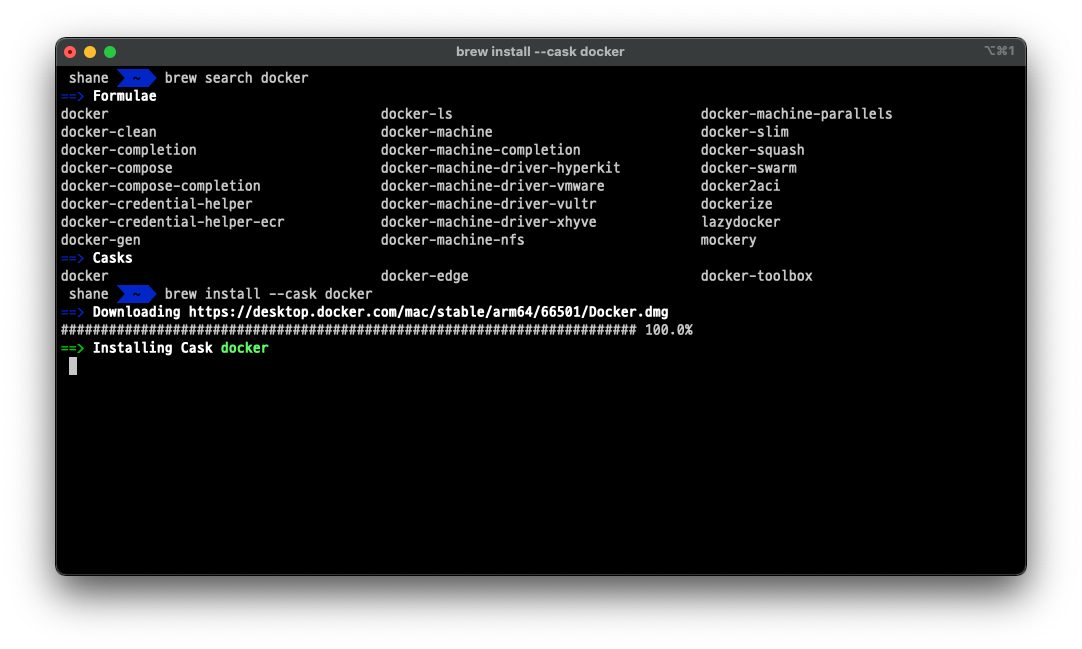Select 'docker-compose' formula name
The image size is (1082, 649).
click(x=117, y=168)
